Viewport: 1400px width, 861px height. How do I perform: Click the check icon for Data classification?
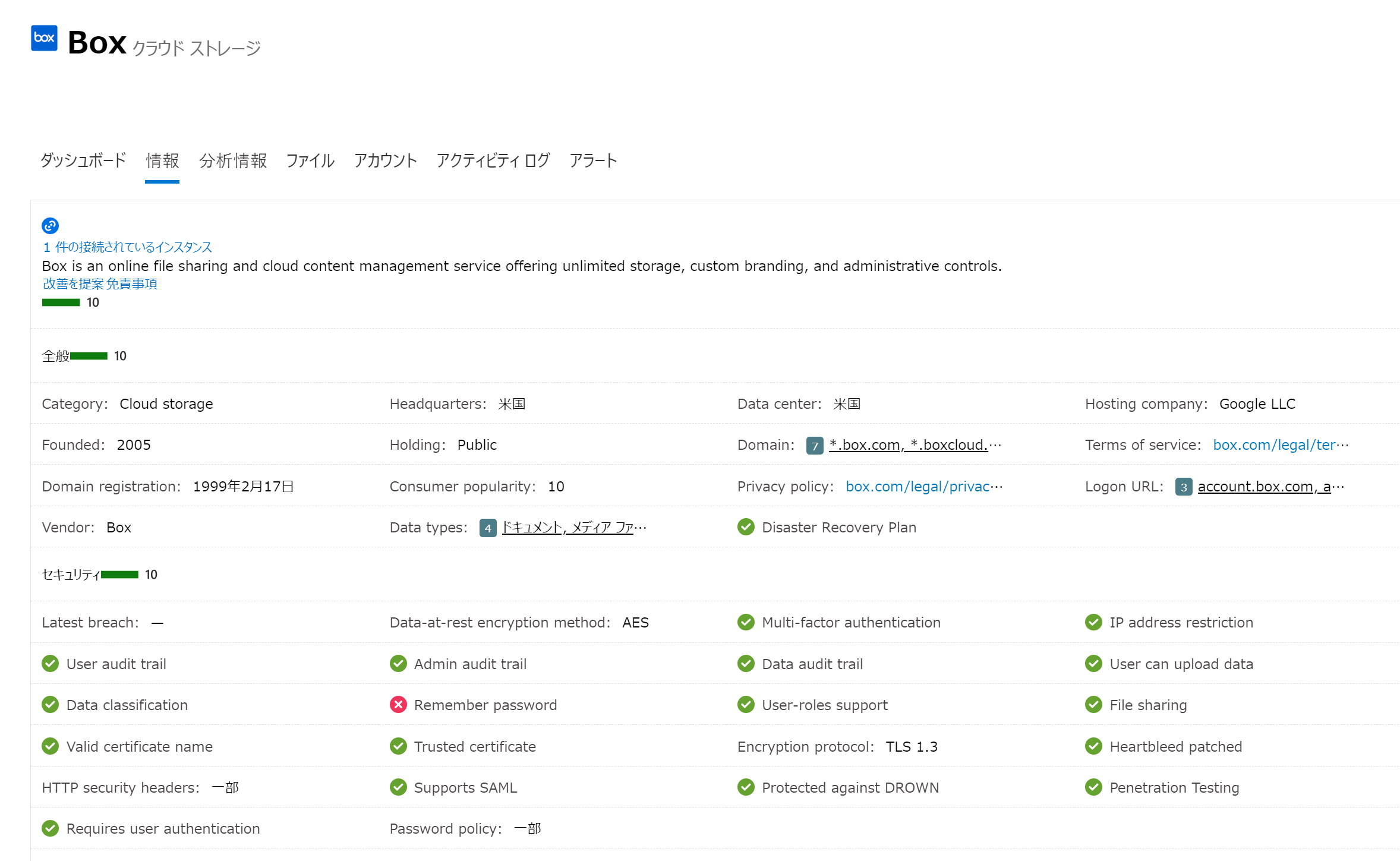[x=50, y=705]
